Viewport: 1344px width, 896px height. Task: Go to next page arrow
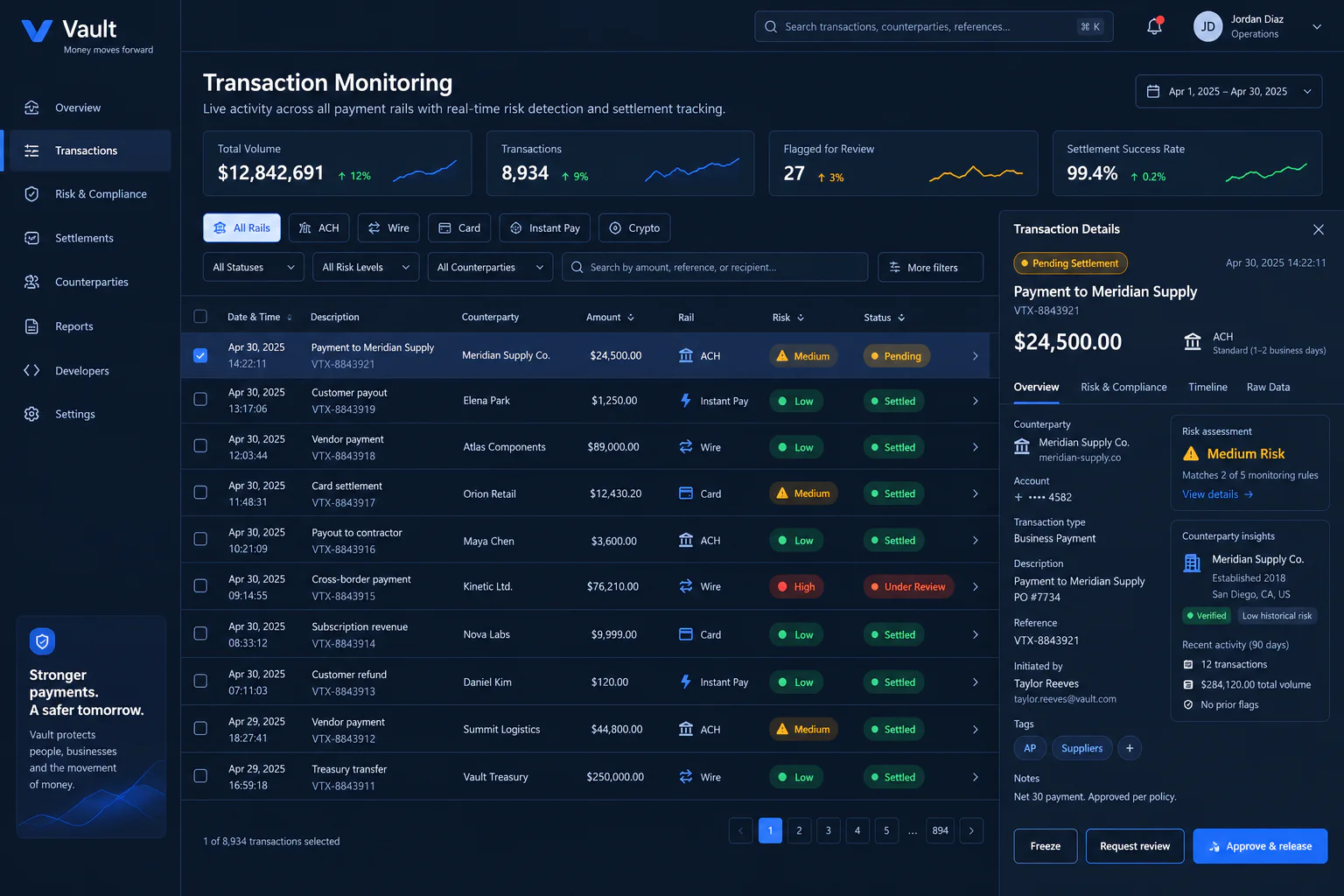click(x=971, y=830)
